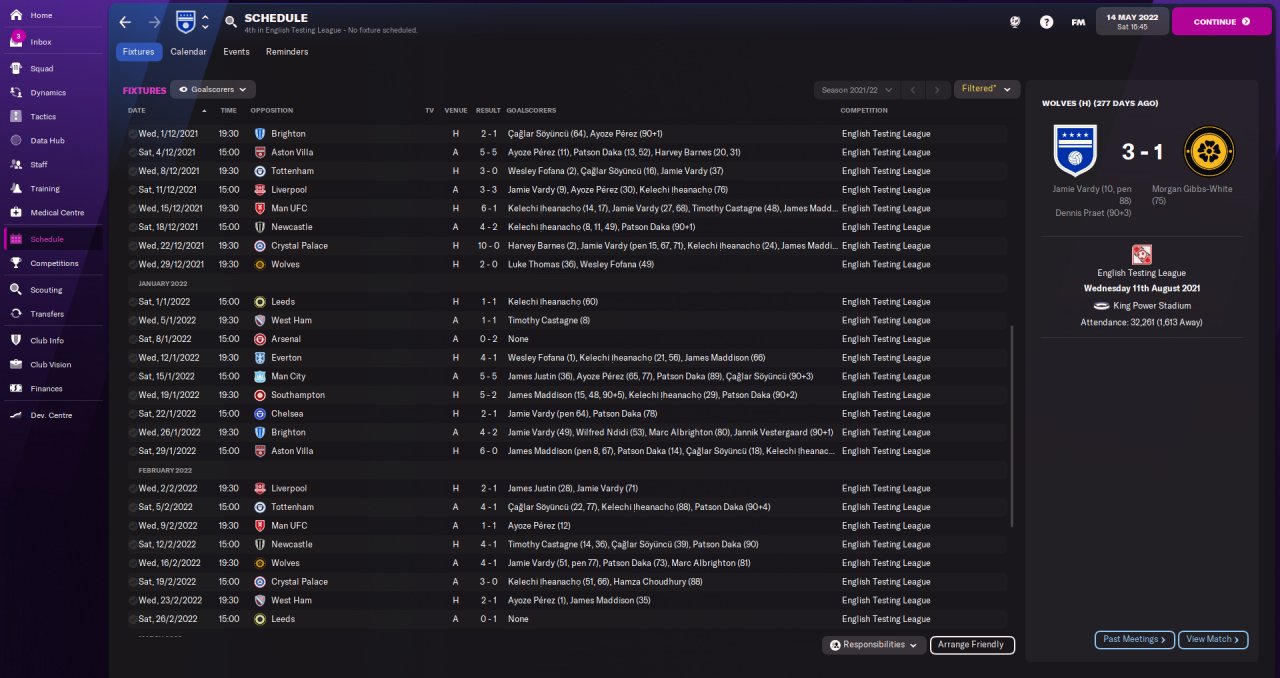Click the Arrange Friendly button
The height and width of the screenshot is (678, 1280).
(972, 645)
